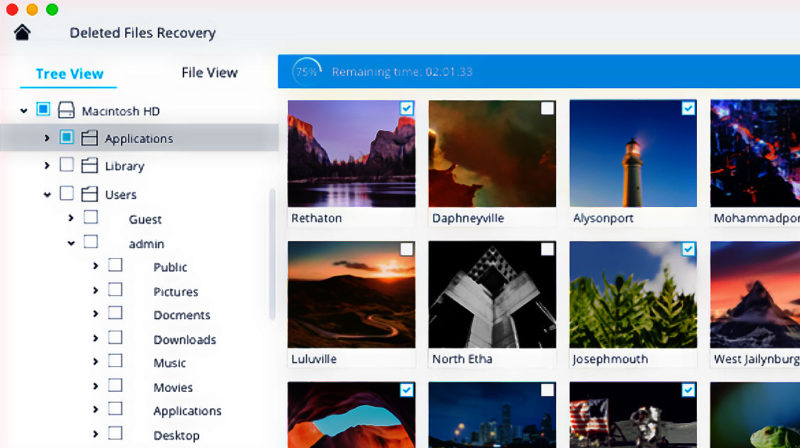
Task: Go to the Home screen icon
Action: 22,33
